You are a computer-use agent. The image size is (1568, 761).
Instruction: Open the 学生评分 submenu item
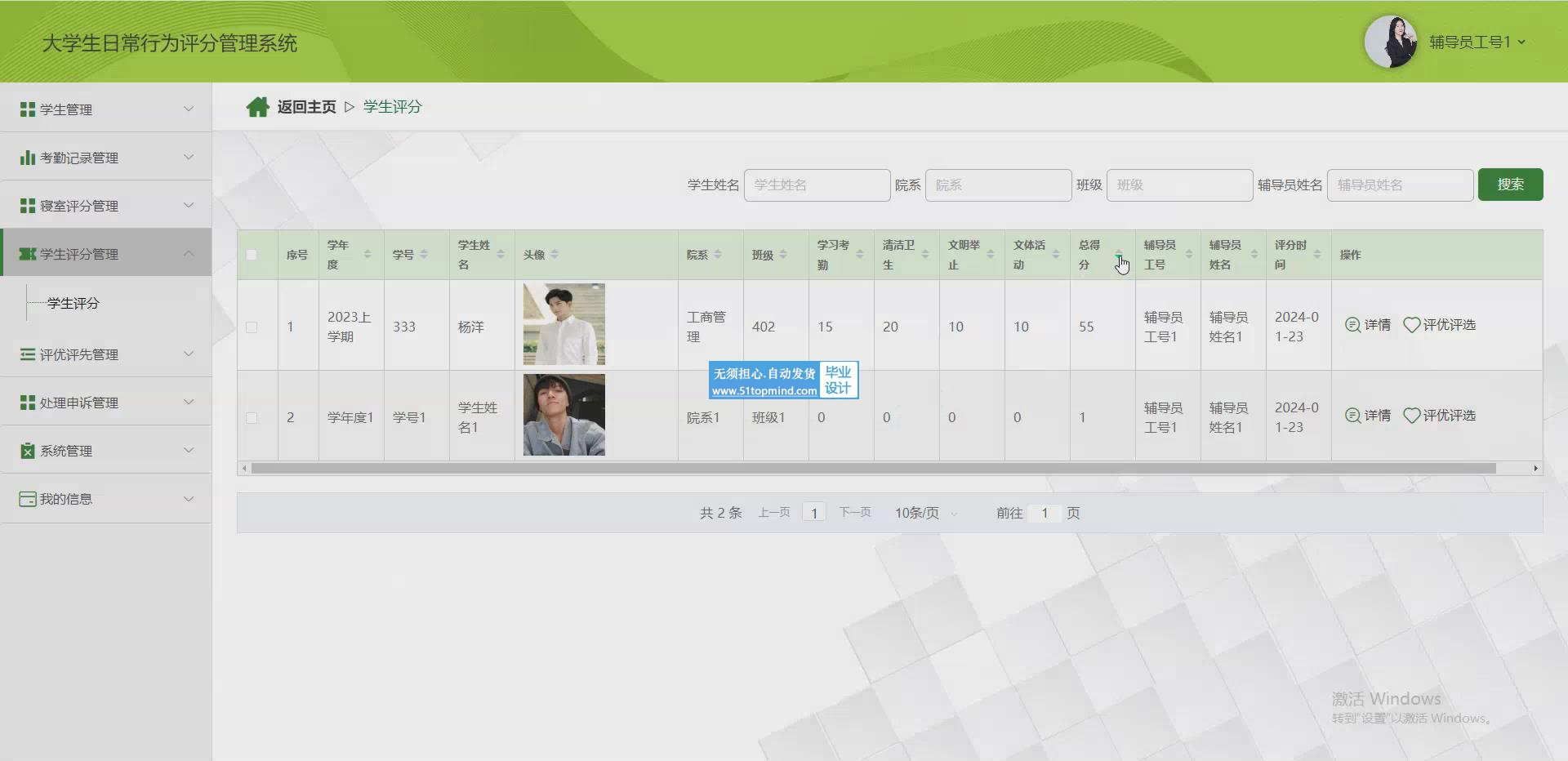(73, 303)
